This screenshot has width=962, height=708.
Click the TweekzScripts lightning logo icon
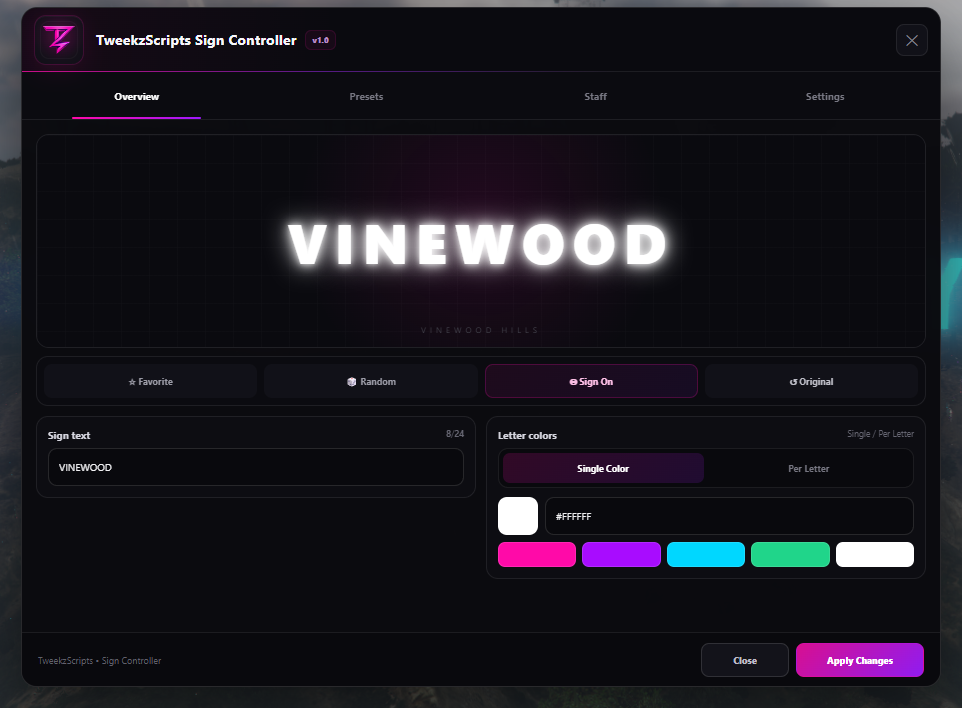pyautogui.click(x=59, y=40)
